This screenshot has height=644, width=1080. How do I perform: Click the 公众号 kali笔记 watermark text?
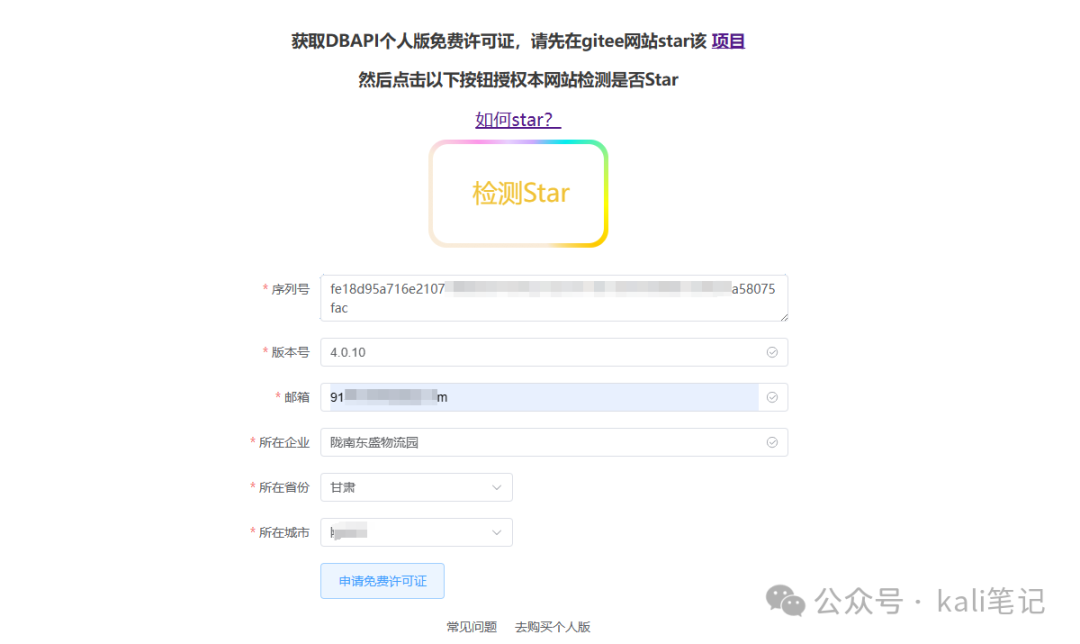point(930,601)
